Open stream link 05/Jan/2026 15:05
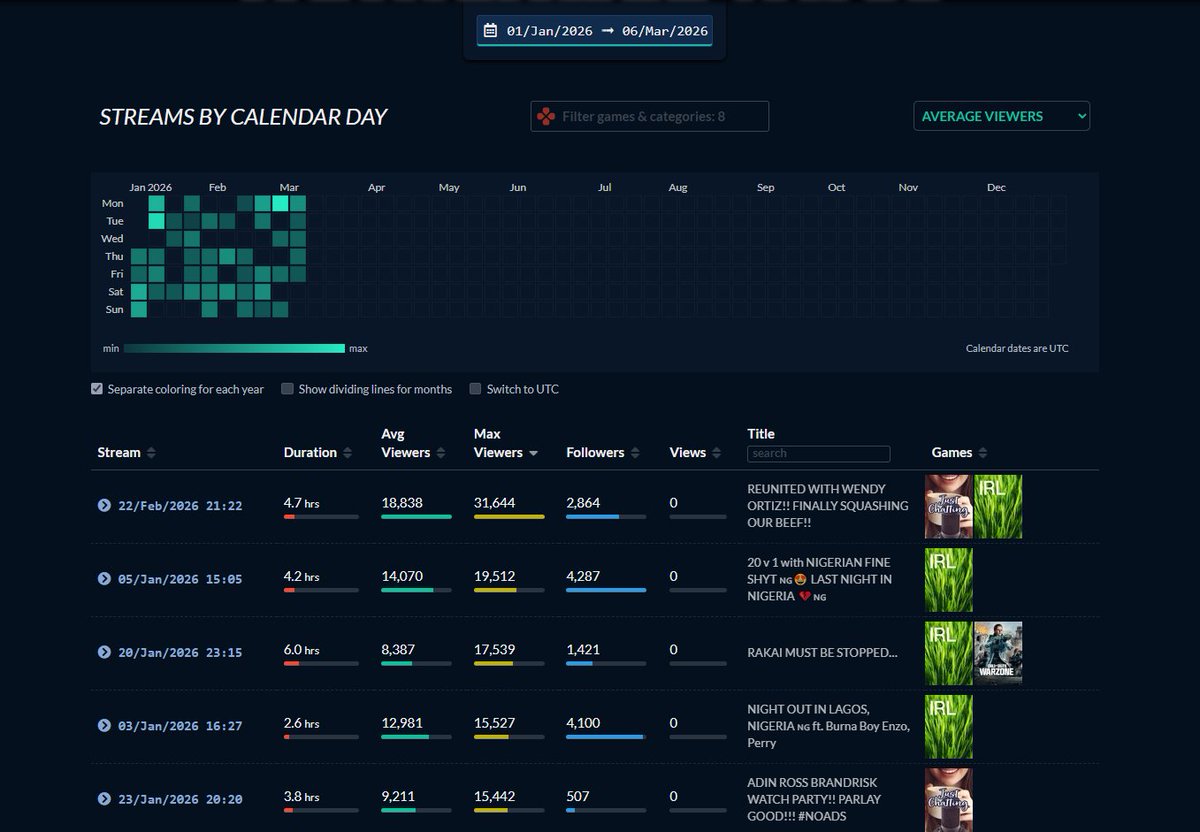Viewport: 1200px width, 832px height. [x=179, y=579]
